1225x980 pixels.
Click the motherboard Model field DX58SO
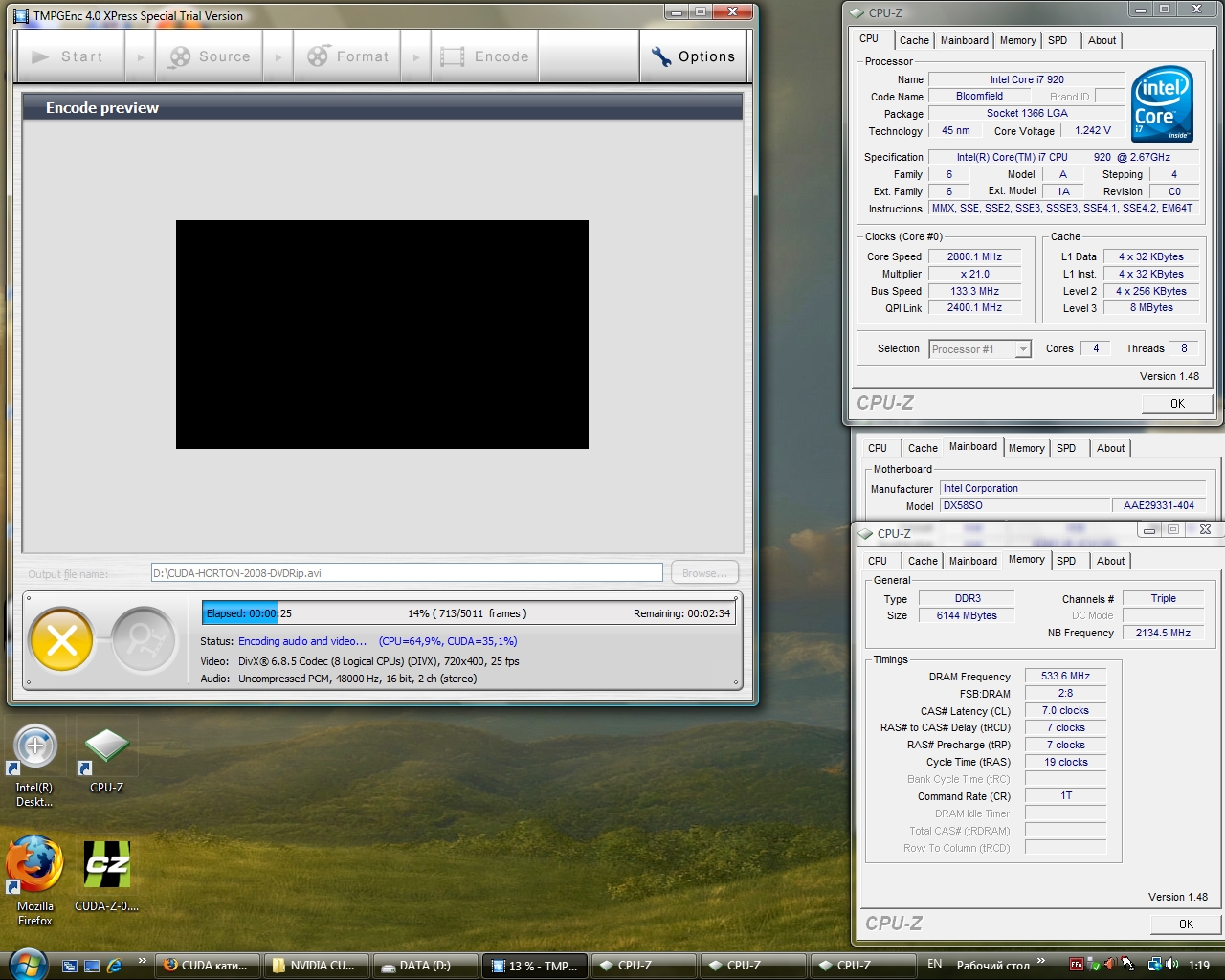(1024, 505)
